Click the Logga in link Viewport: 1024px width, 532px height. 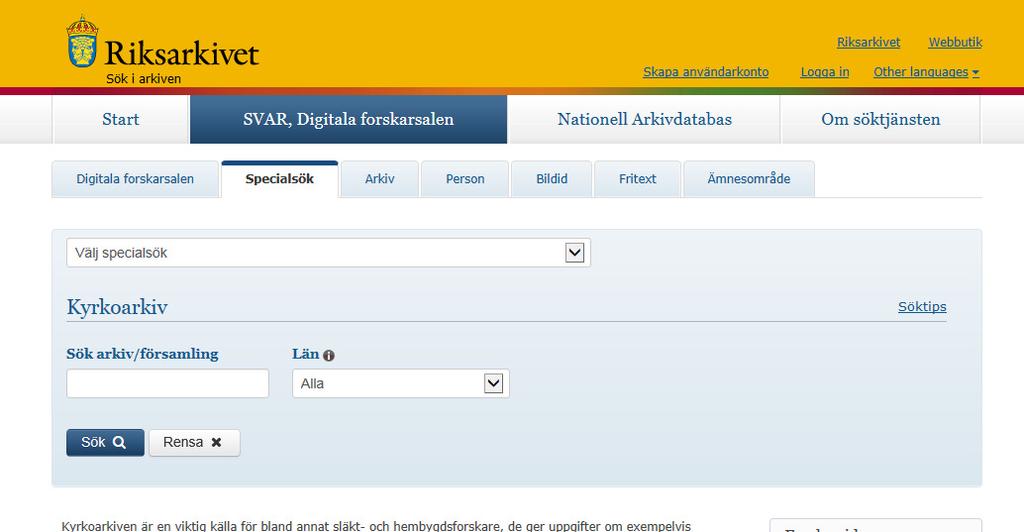(x=825, y=72)
